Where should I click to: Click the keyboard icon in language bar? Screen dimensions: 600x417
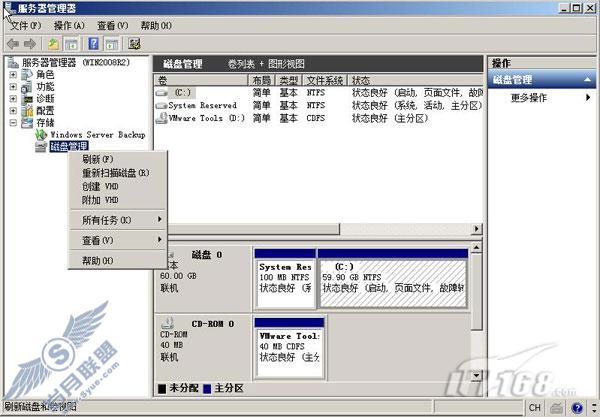(x=557, y=408)
